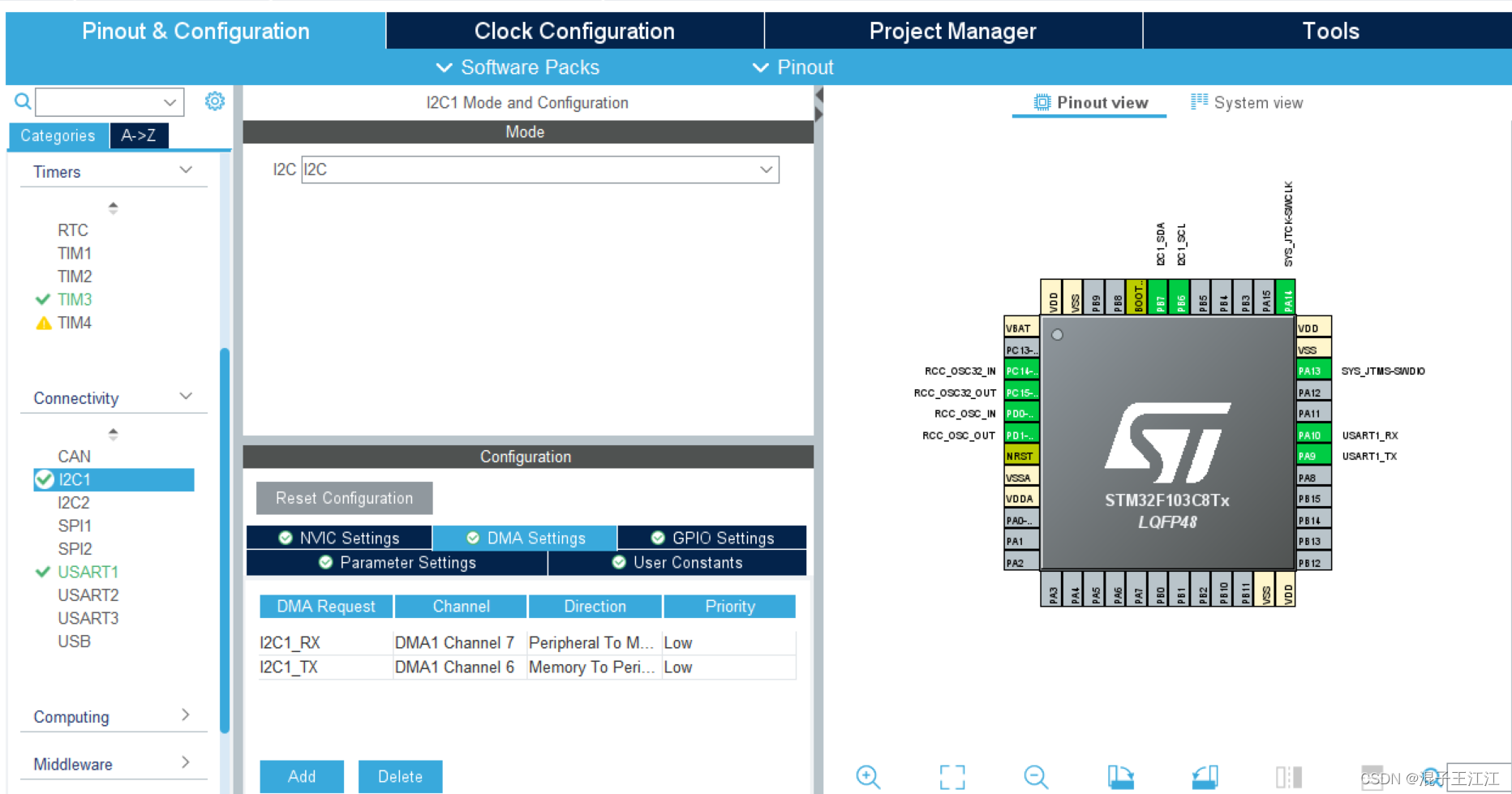The image size is (1512, 794).
Task: Open the GPIO Settings tab
Action: click(x=712, y=538)
